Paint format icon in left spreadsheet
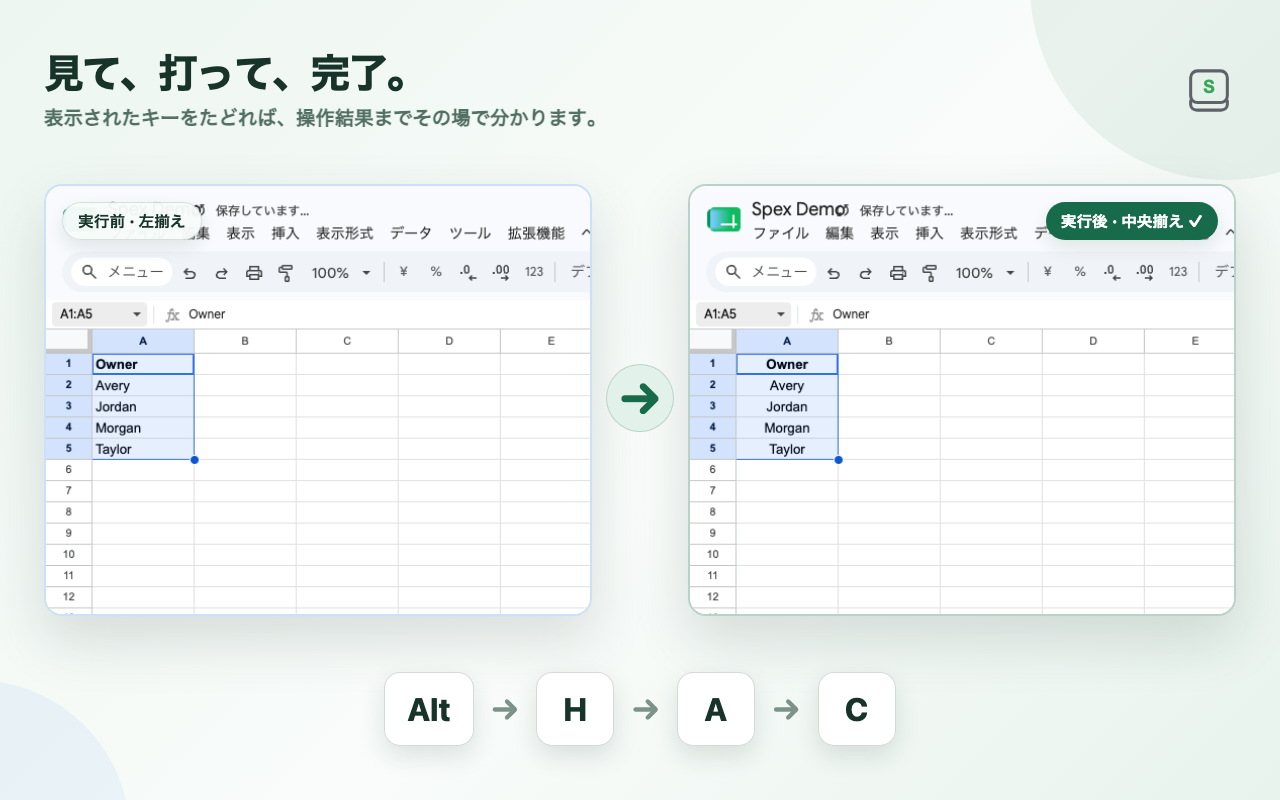 point(286,272)
